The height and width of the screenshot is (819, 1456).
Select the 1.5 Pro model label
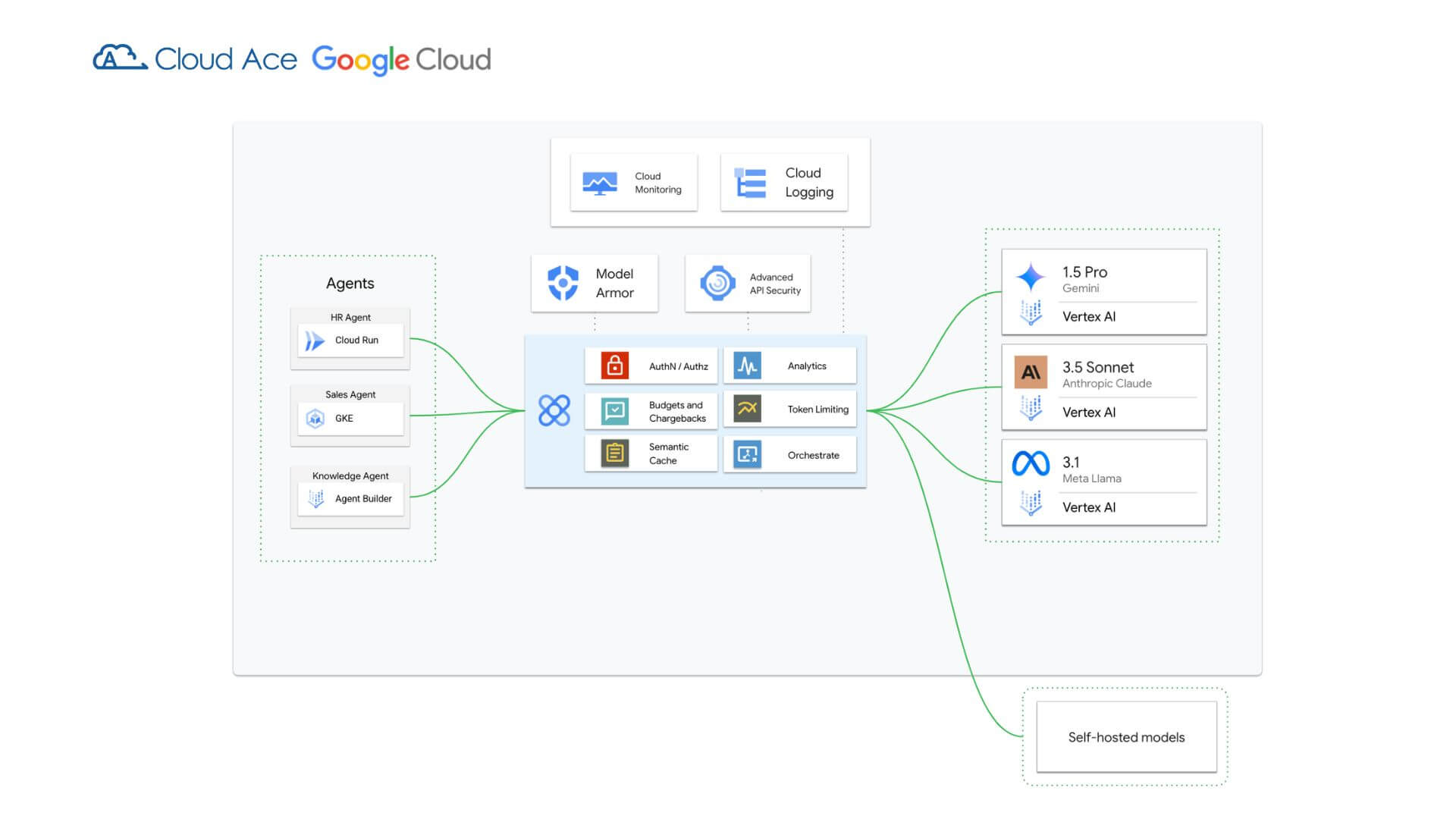click(x=1084, y=272)
